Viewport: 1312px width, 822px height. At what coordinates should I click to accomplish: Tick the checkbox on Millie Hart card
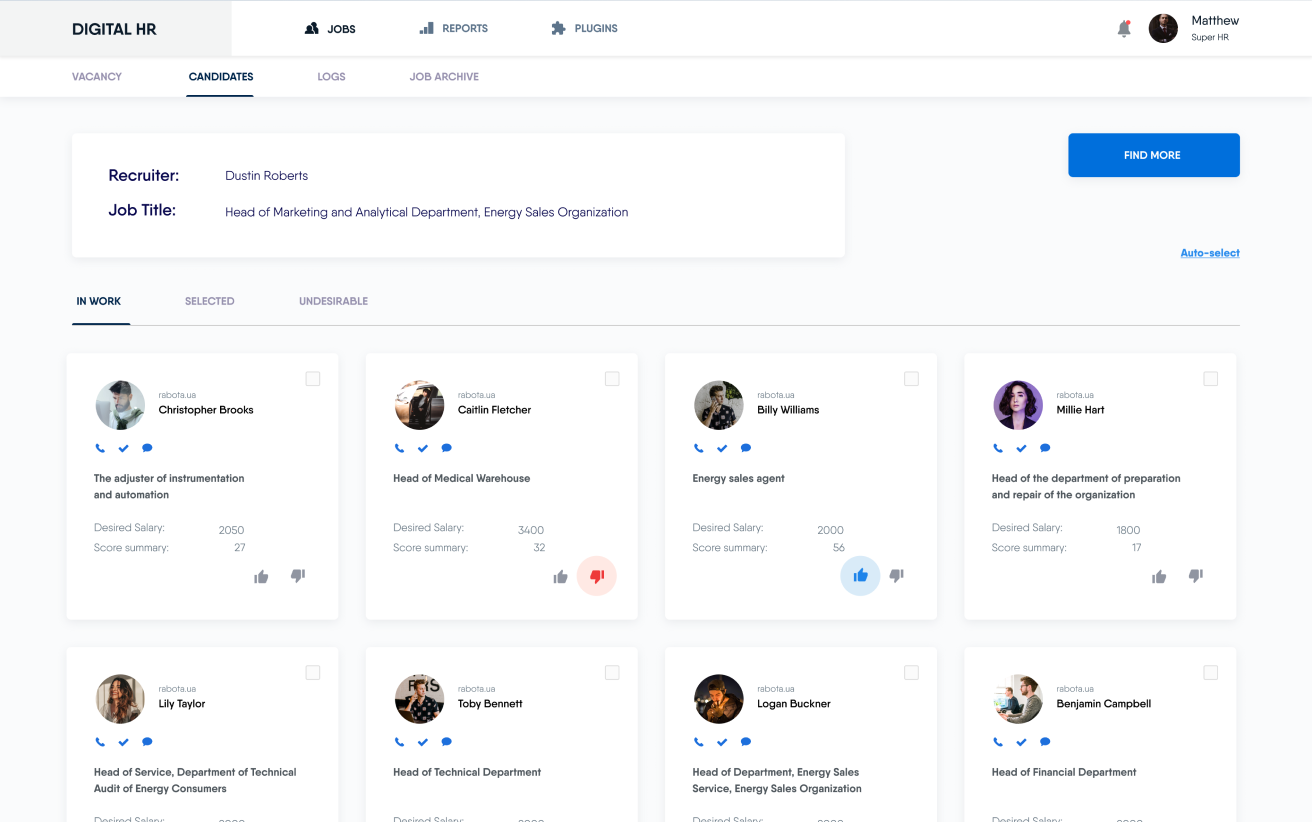(x=1210, y=379)
